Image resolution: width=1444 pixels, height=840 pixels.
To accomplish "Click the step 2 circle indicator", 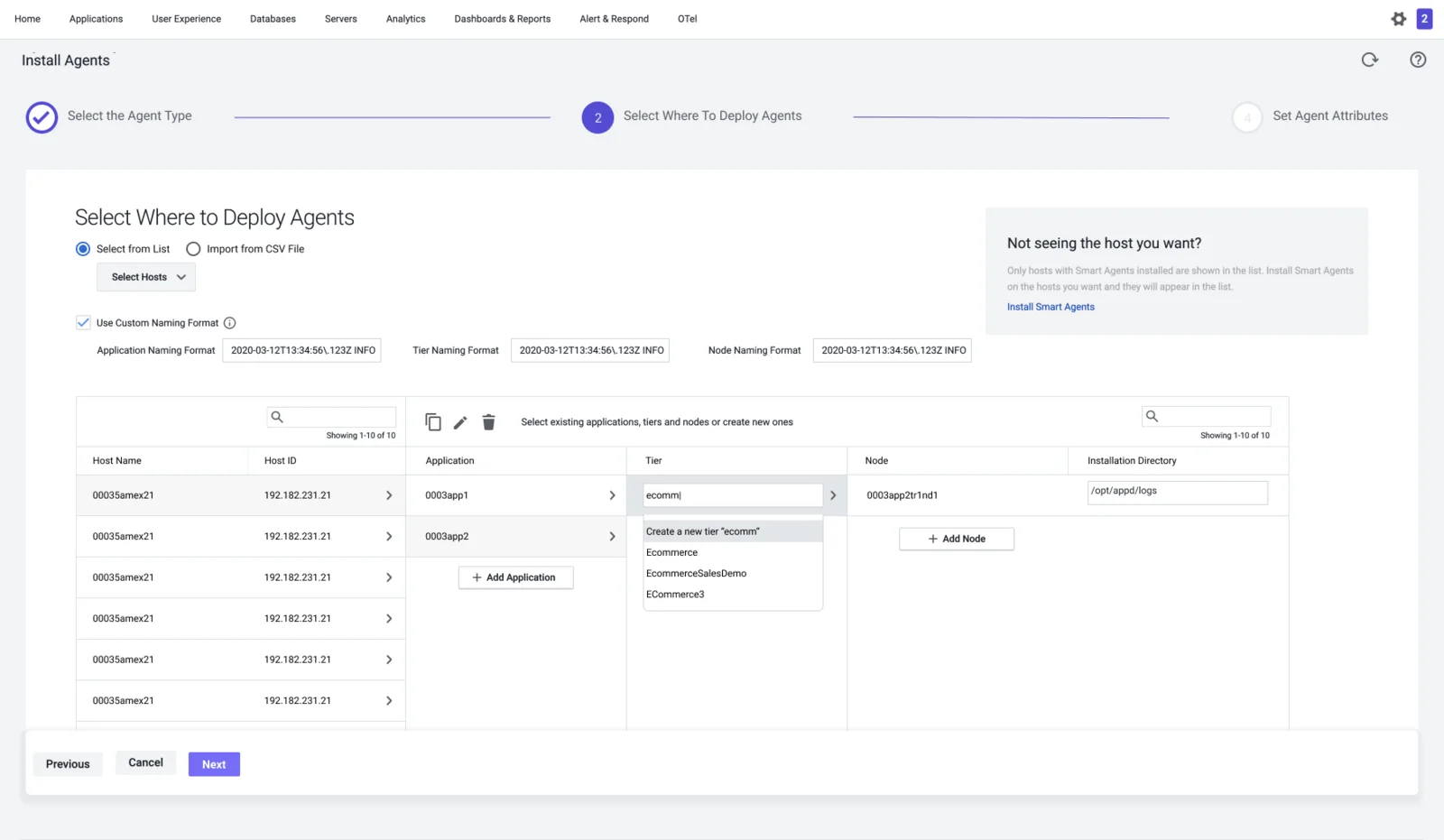I will point(597,117).
